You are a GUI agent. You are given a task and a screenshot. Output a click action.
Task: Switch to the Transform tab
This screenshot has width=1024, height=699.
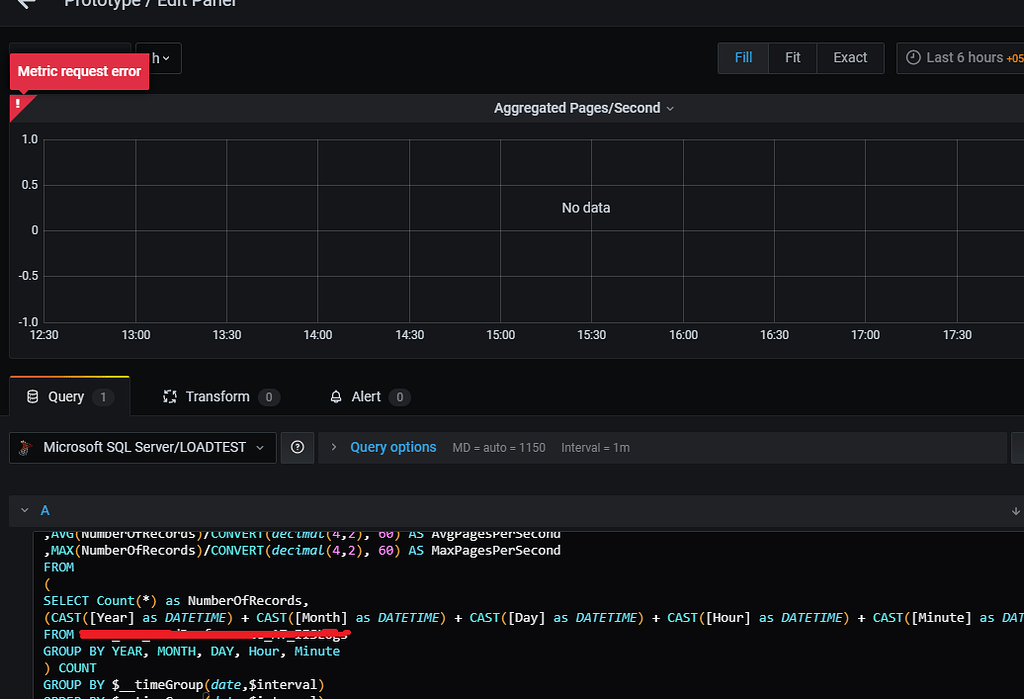point(220,396)
